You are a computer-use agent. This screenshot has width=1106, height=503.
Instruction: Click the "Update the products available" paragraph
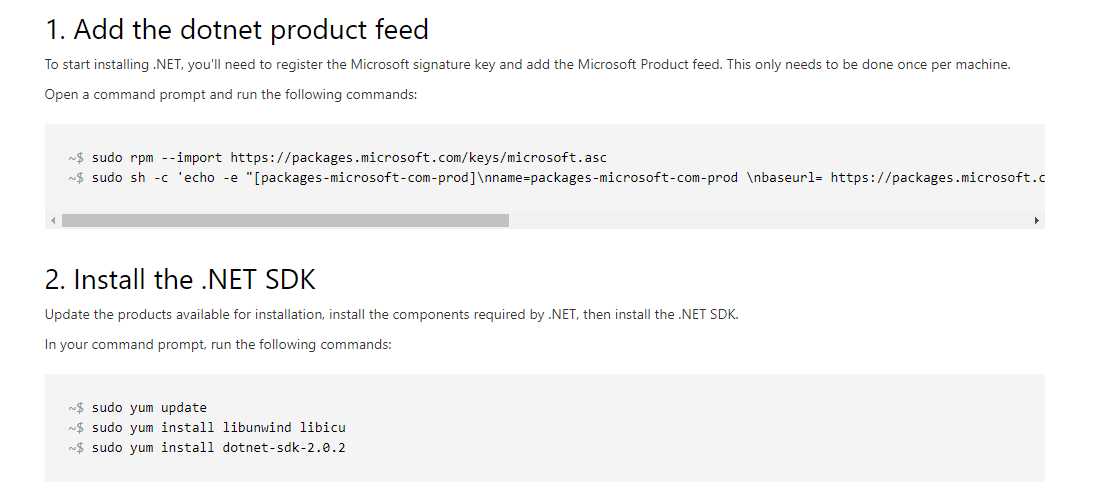pyautogui.click(x=391, y=315)
